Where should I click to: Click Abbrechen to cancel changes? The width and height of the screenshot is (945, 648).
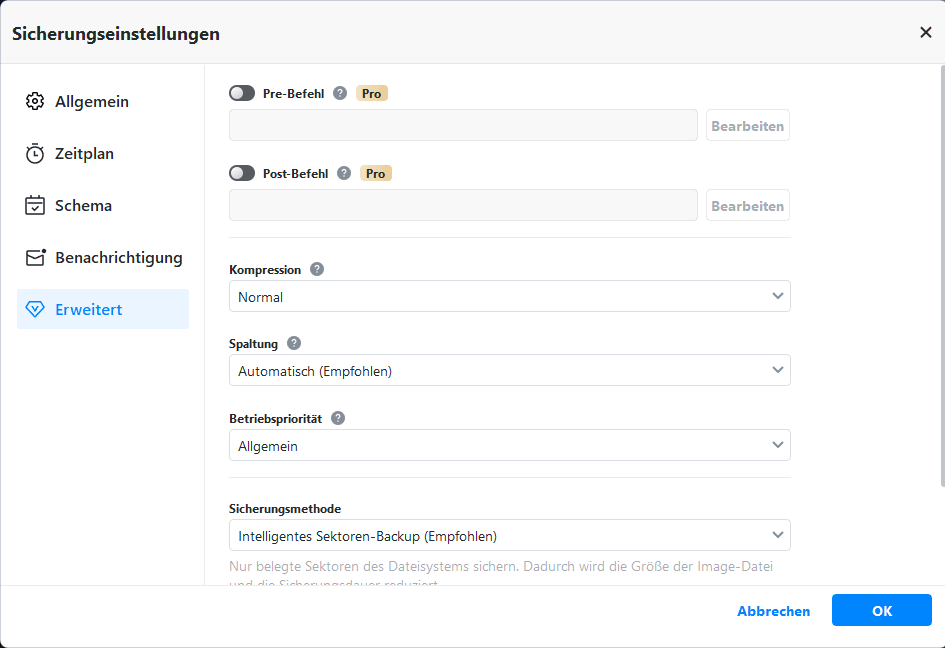tap(773, 611)
